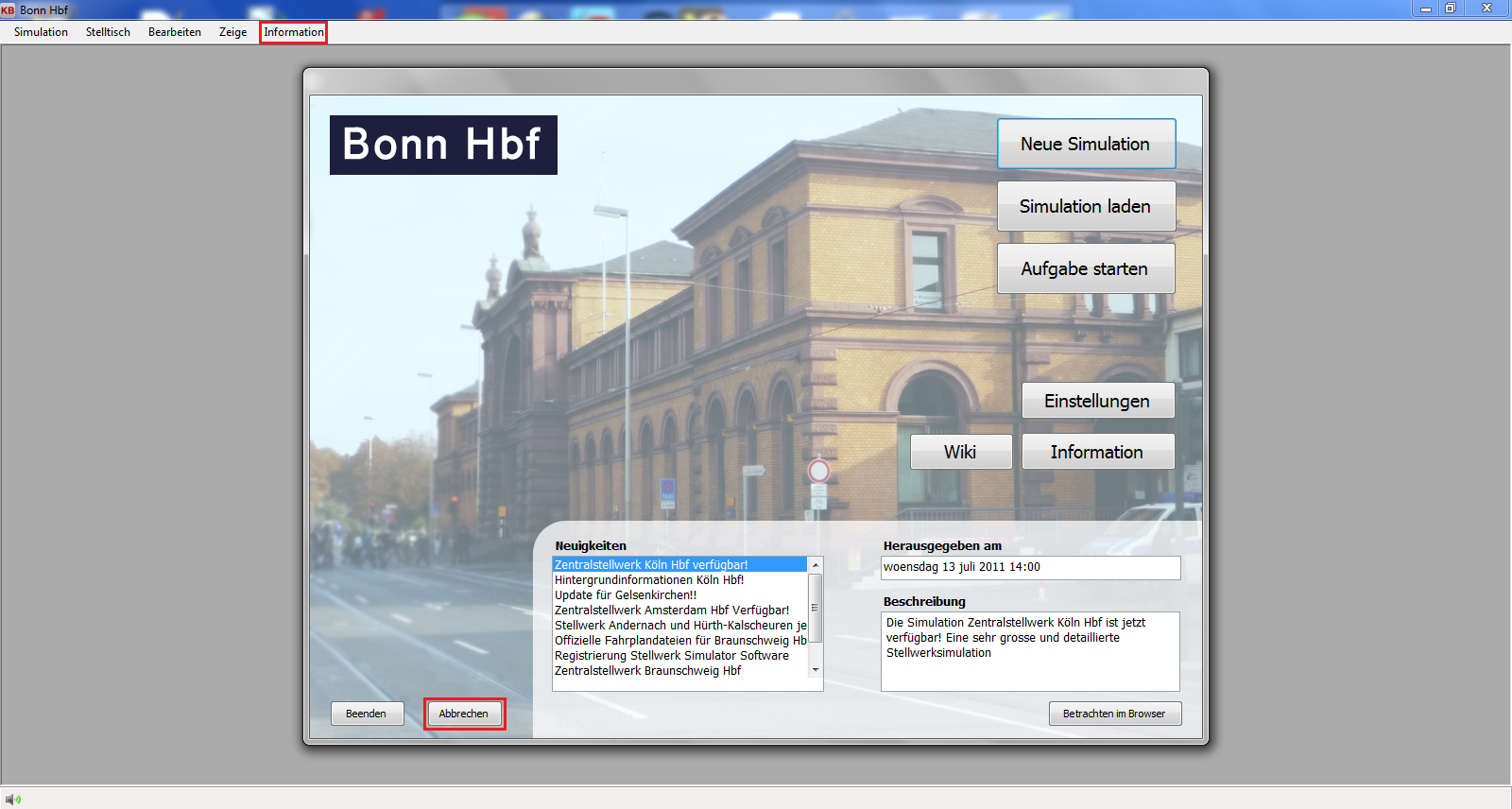The image size is (1512, 809).
Task: Click Betrachten im Browser button
Action: point(1114,714)
